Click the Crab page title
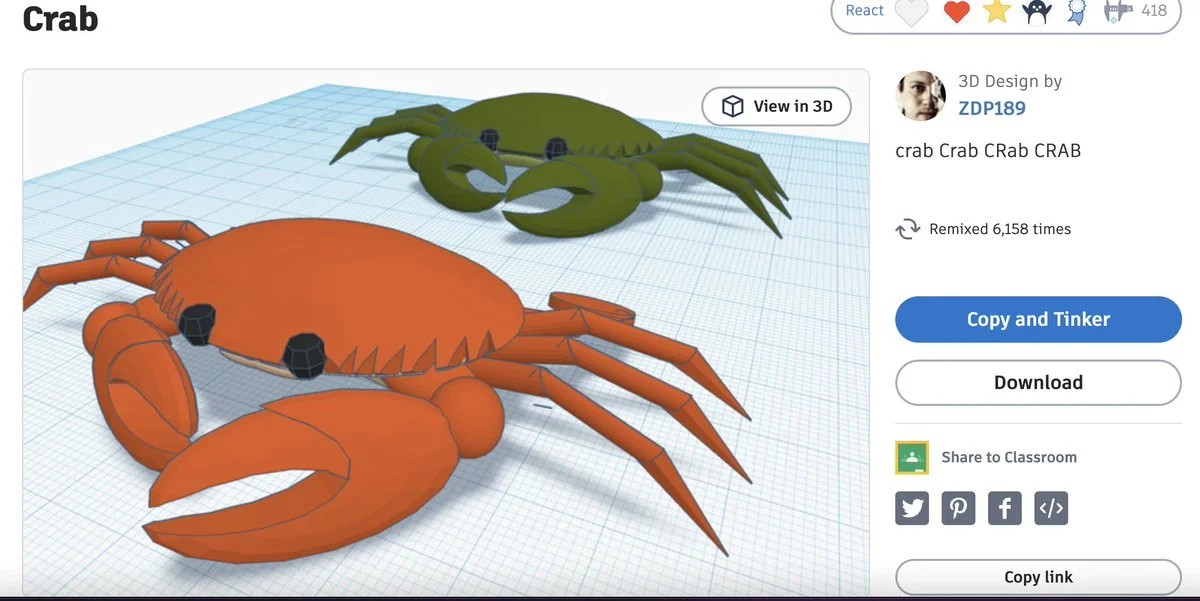 (60, 17)
